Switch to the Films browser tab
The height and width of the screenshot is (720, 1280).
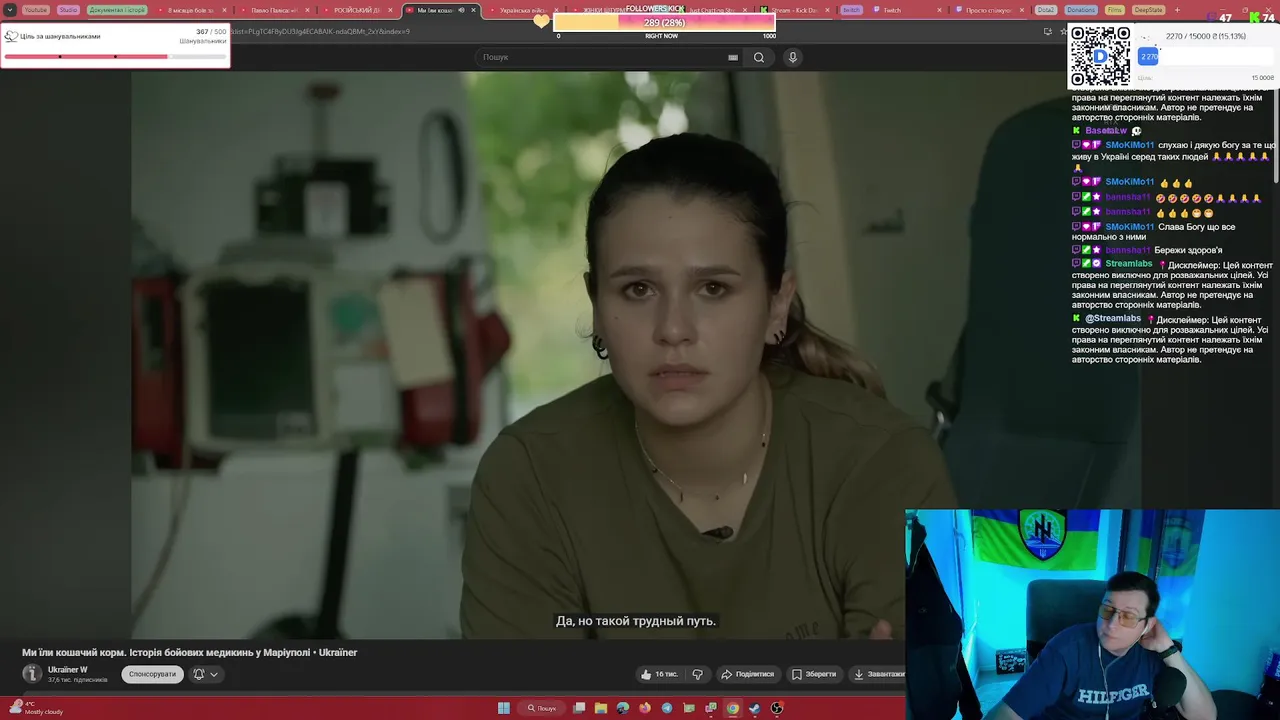pyautogui.click(x=1115, y=10)
